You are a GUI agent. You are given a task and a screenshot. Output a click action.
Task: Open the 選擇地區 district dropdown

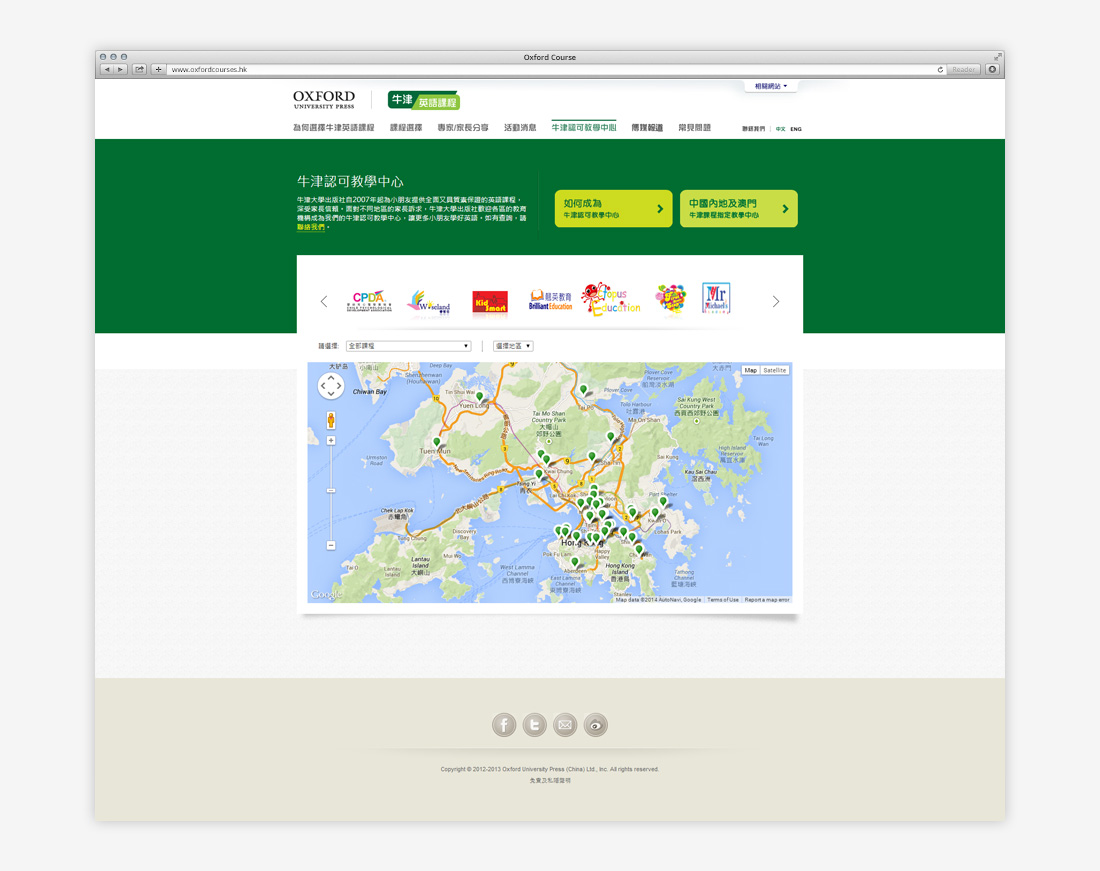click(513, 346)
